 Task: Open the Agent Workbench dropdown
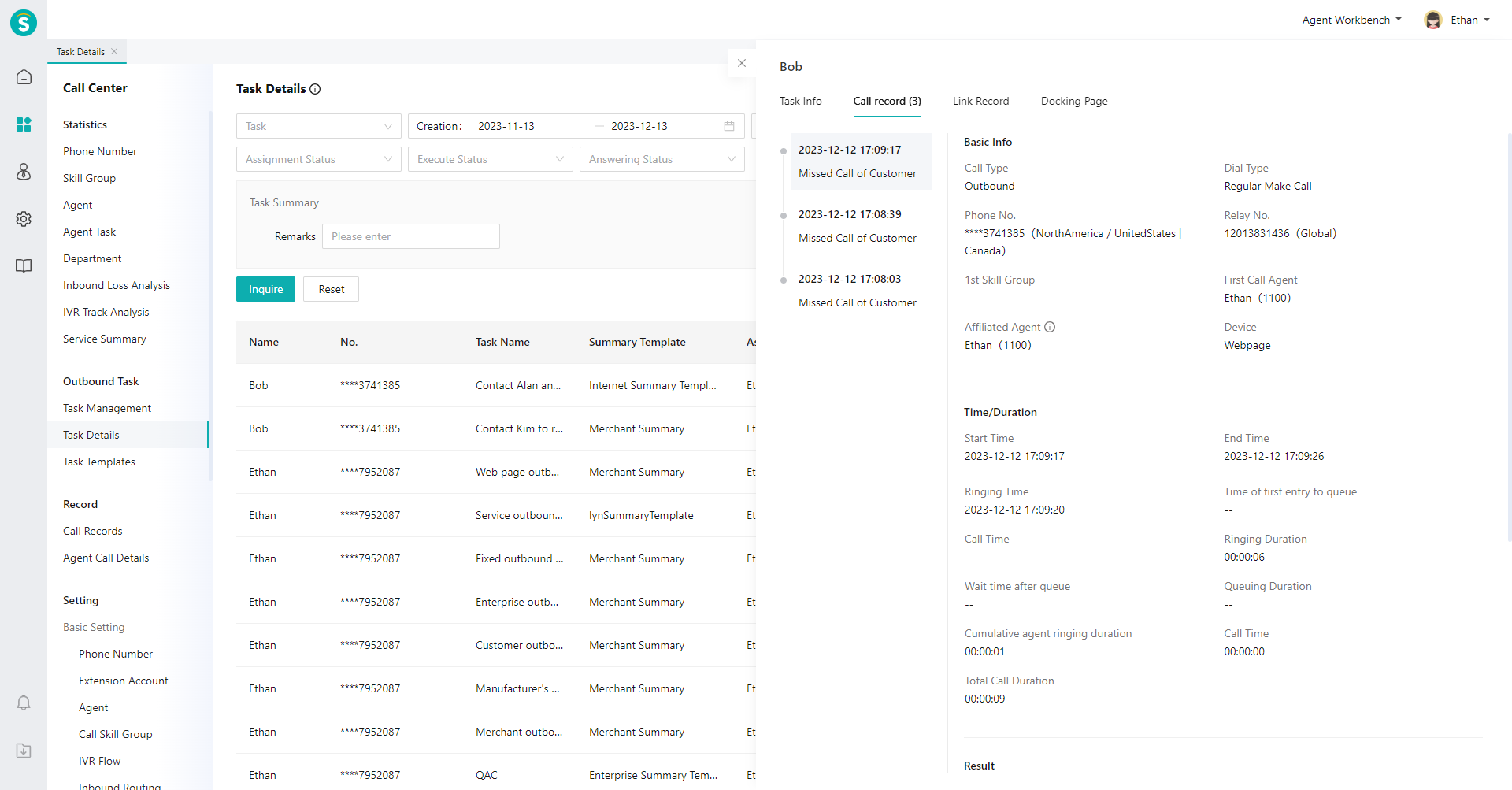coord(1351,20)
